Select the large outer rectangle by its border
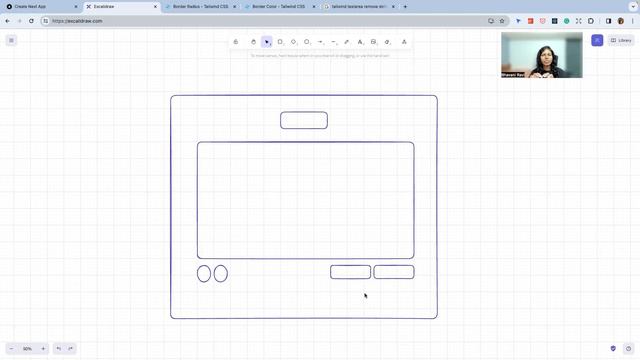The image size is (640, 360). click(x=304, y=96)
